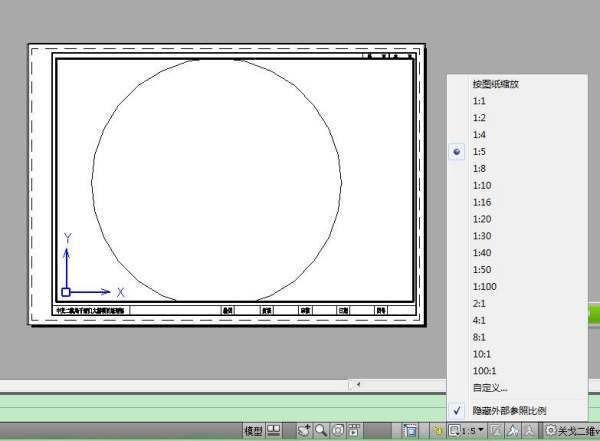
Task: Open the viewport scale 1:5 dropdown
Action: pos(467,431)
